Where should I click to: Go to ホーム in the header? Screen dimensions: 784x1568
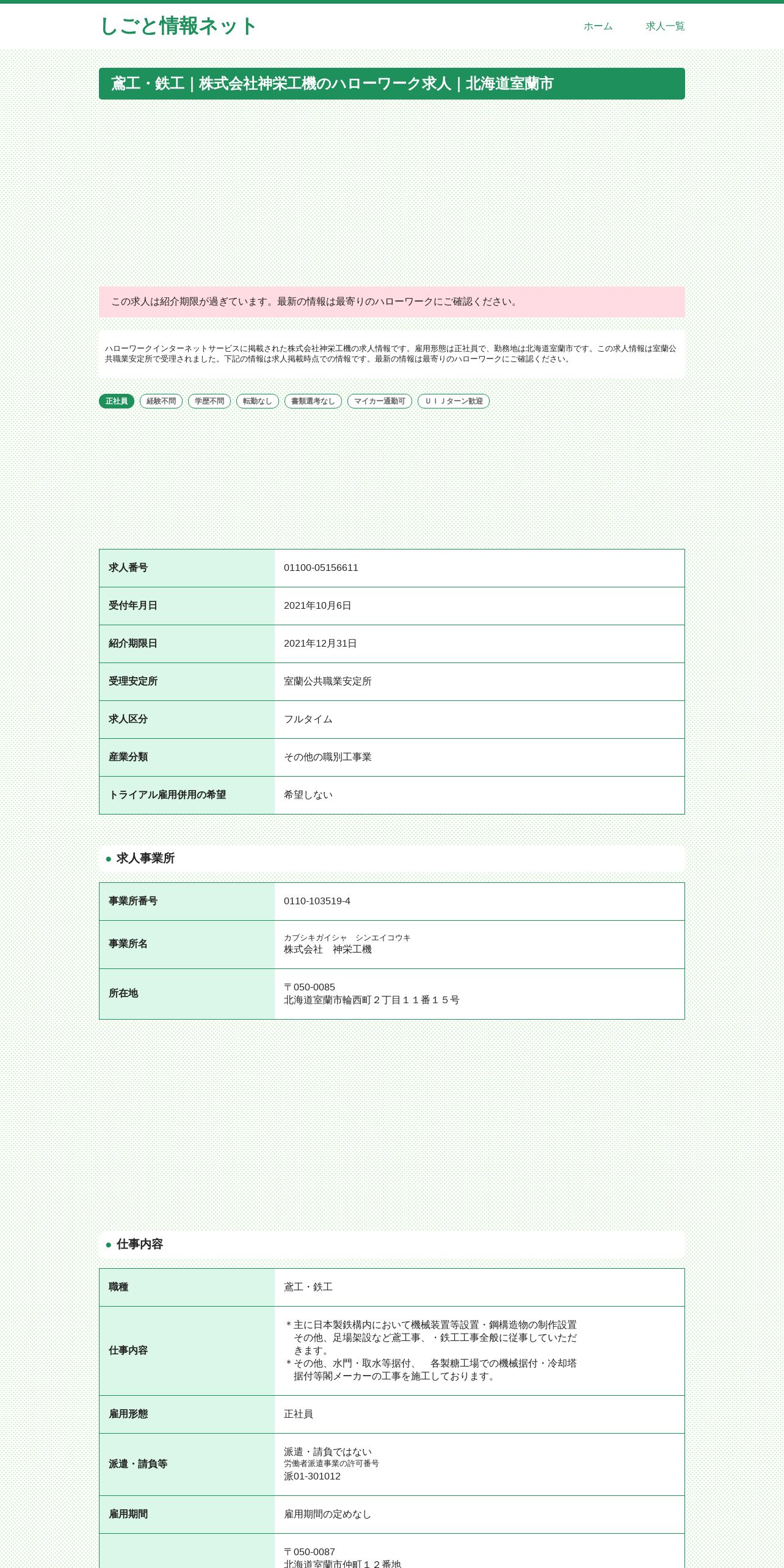tap(598, 26)
